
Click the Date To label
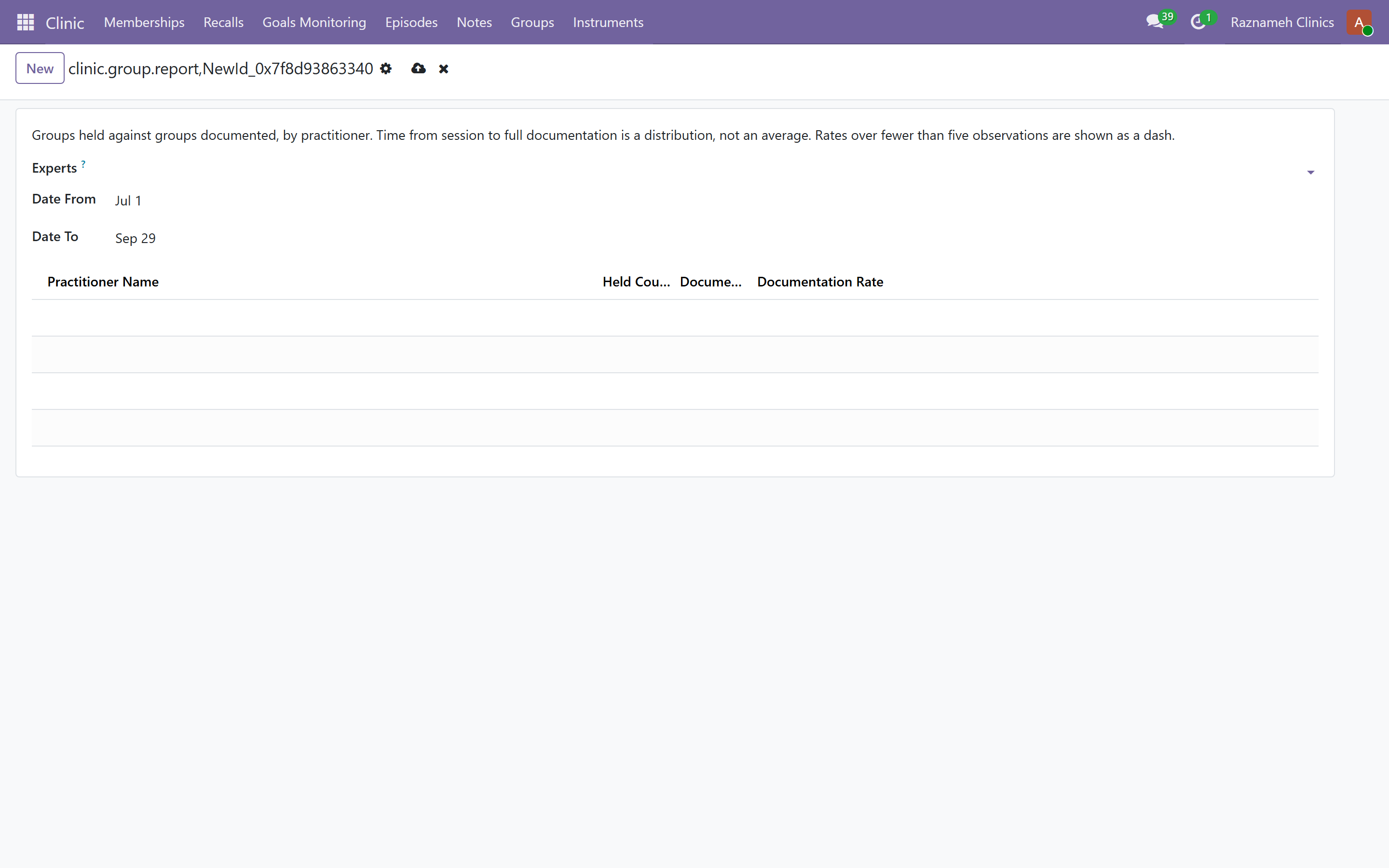55,236
